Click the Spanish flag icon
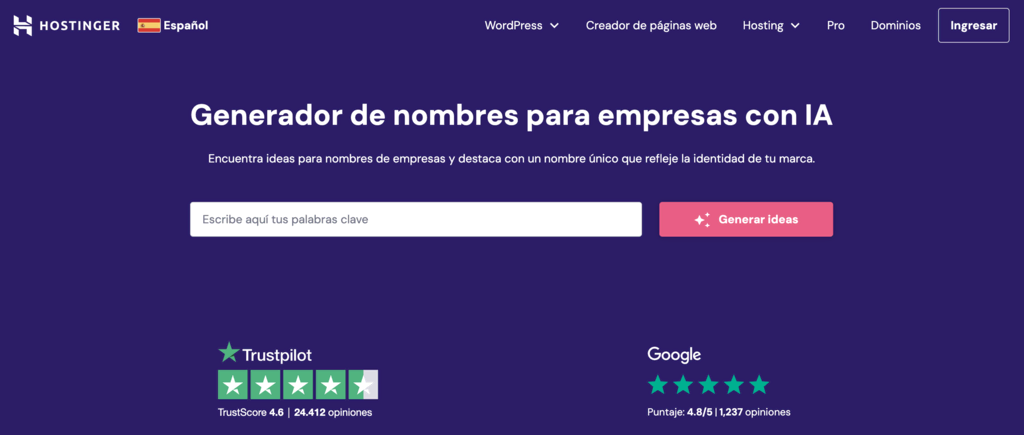1024x435 pixels. 149,25
